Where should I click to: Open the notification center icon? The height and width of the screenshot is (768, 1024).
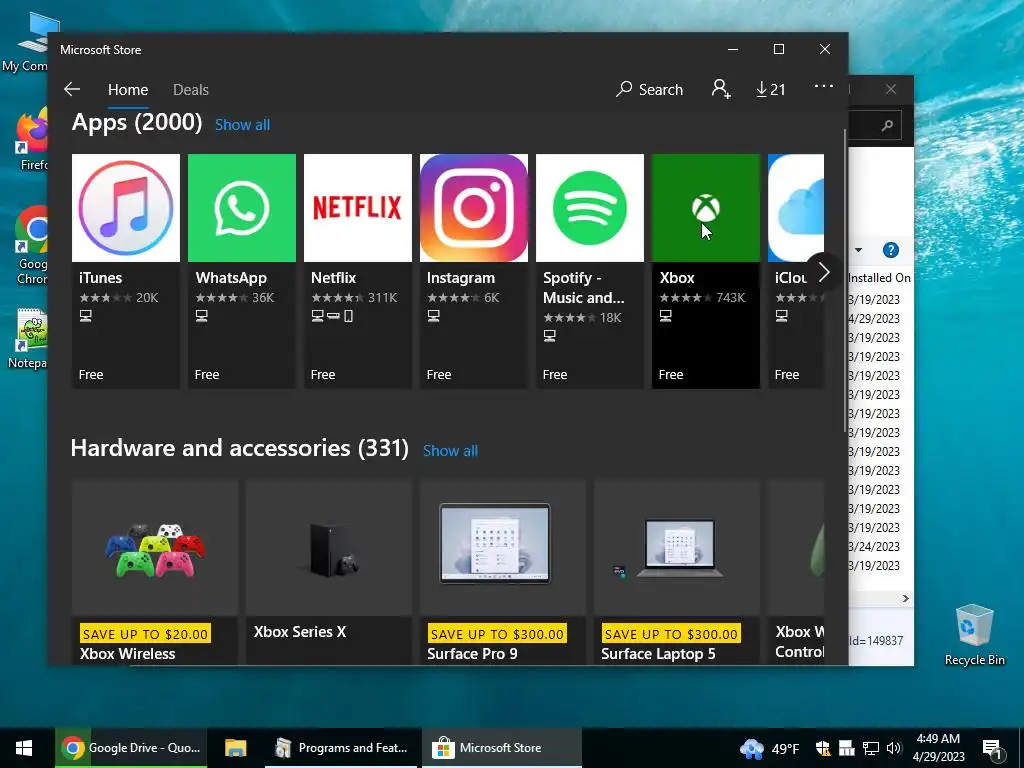click(992, 748)
